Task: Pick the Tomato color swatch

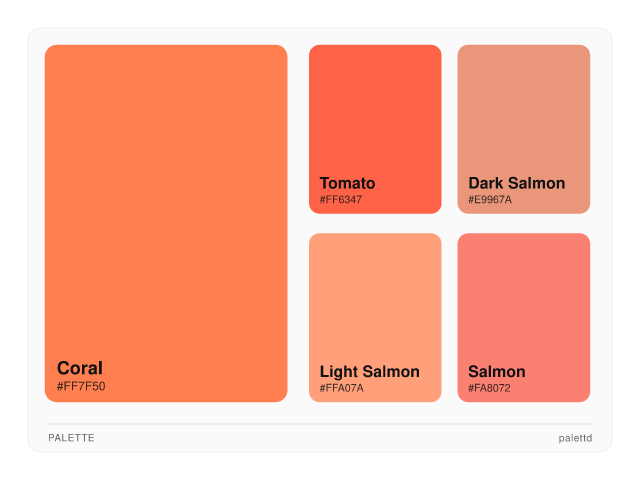Action: point(375,110)
